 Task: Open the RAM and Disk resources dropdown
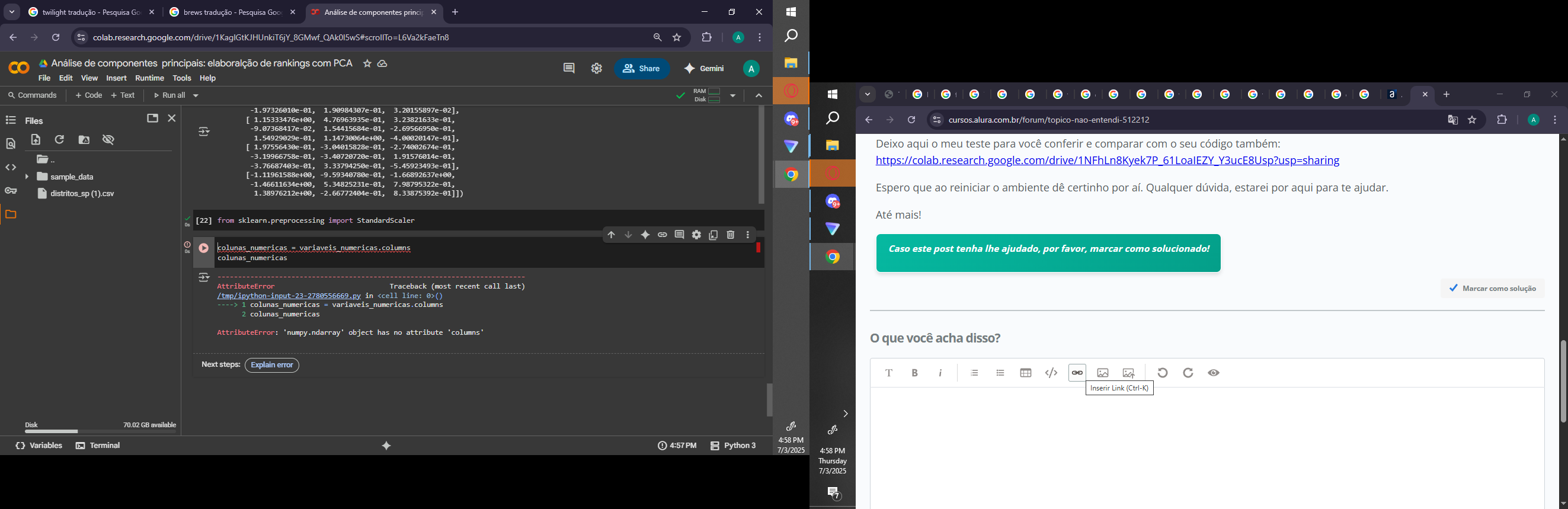click(x=733, y=95)
